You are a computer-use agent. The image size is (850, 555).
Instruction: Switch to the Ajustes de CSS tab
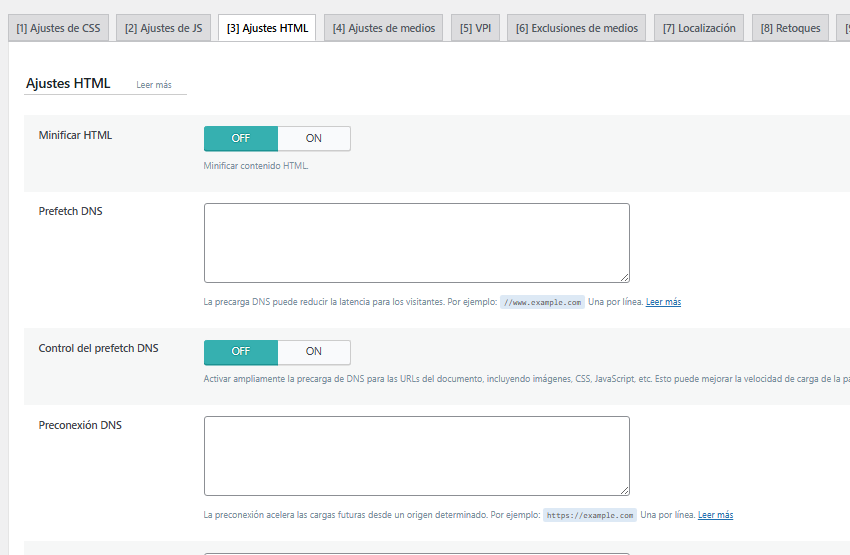point(59,28)
